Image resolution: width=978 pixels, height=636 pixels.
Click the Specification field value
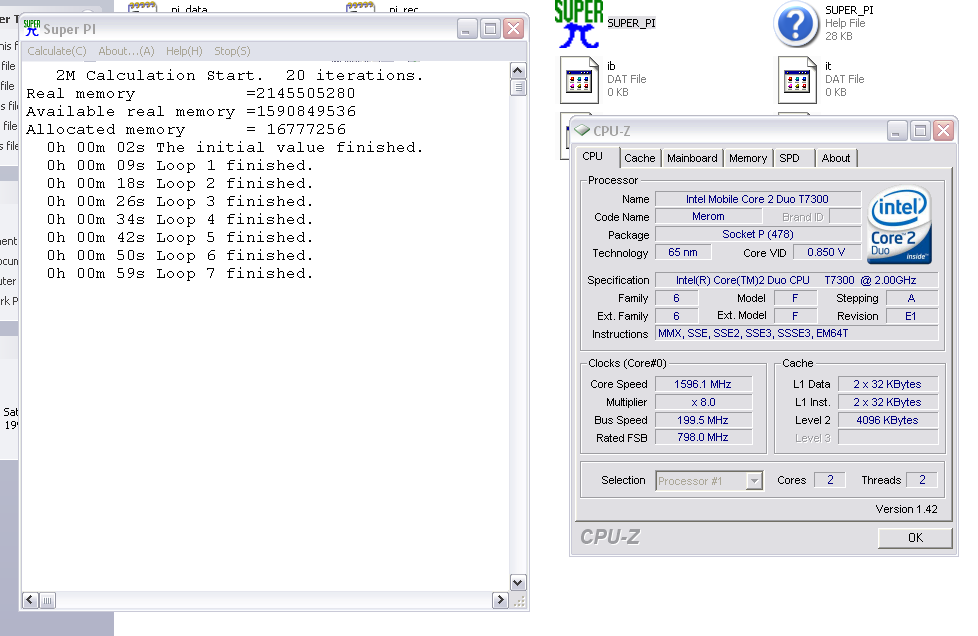point(796,281)
